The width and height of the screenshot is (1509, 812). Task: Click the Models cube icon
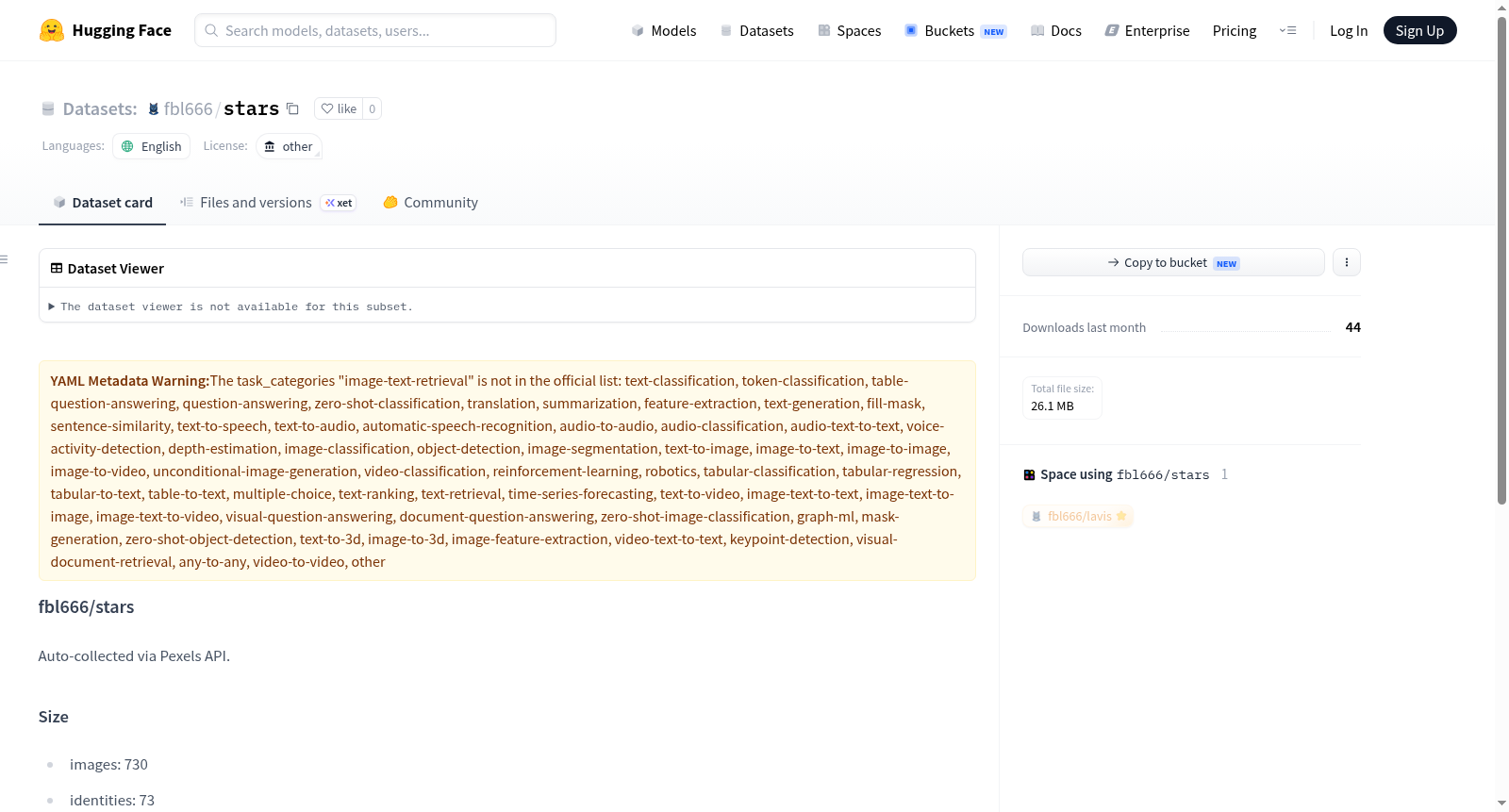pos(638,30)
